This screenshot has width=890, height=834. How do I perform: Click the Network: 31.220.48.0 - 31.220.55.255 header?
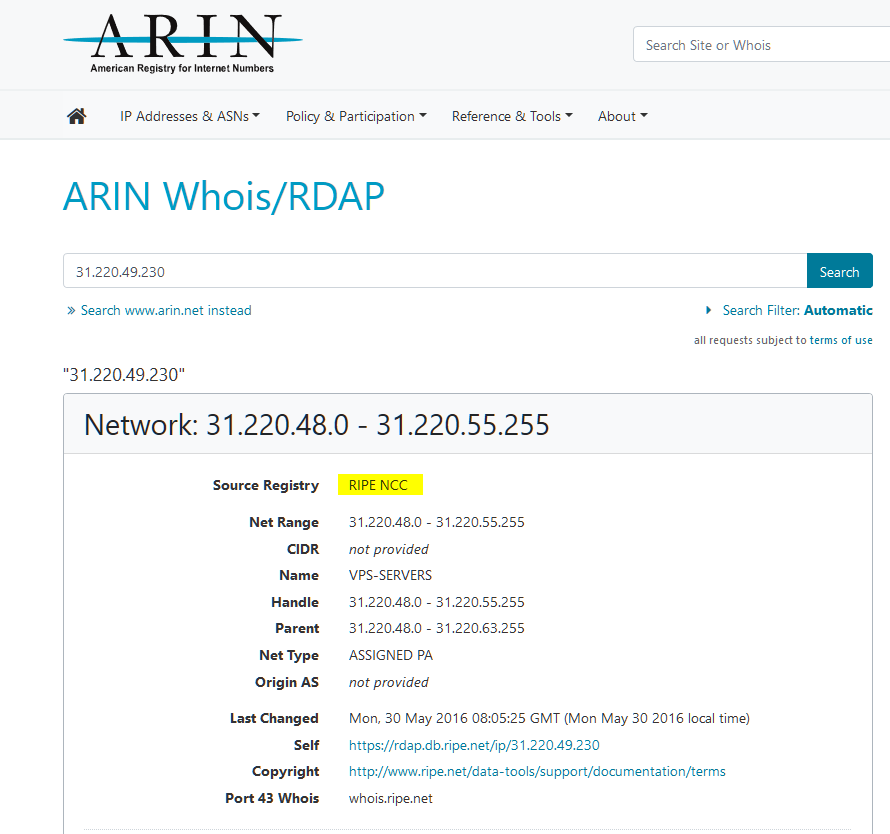click(317, 425)
